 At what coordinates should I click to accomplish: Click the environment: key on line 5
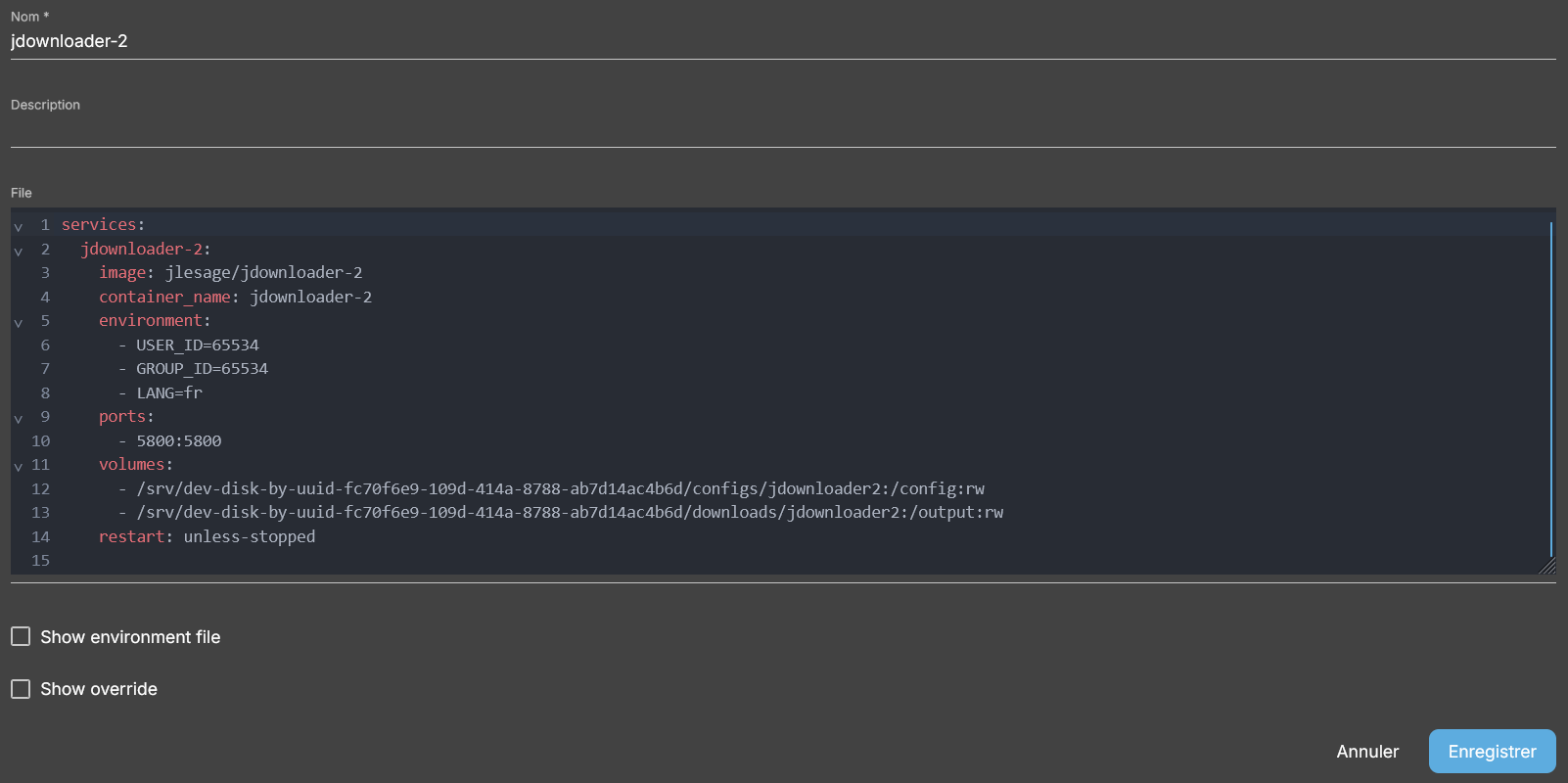tap(155, 321)
